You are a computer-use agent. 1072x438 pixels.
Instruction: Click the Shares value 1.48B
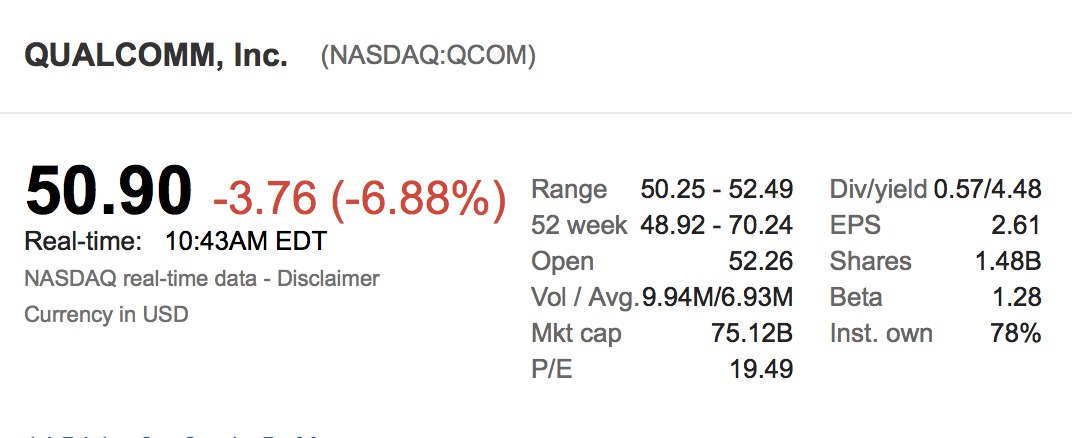pyautogui.click(x=1008, y=261)
